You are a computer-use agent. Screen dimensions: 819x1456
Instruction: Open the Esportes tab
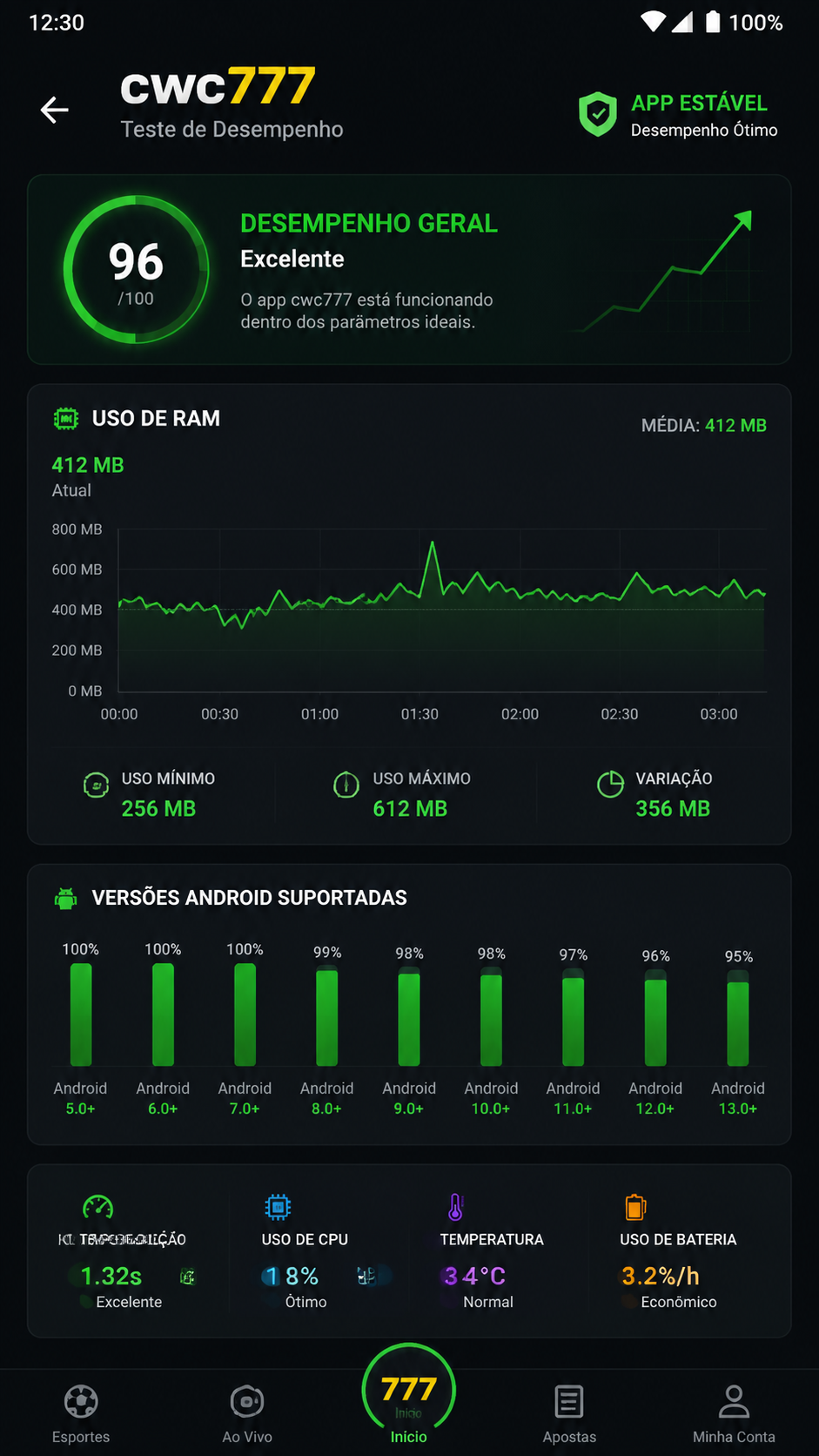(x=81, y=1414)
